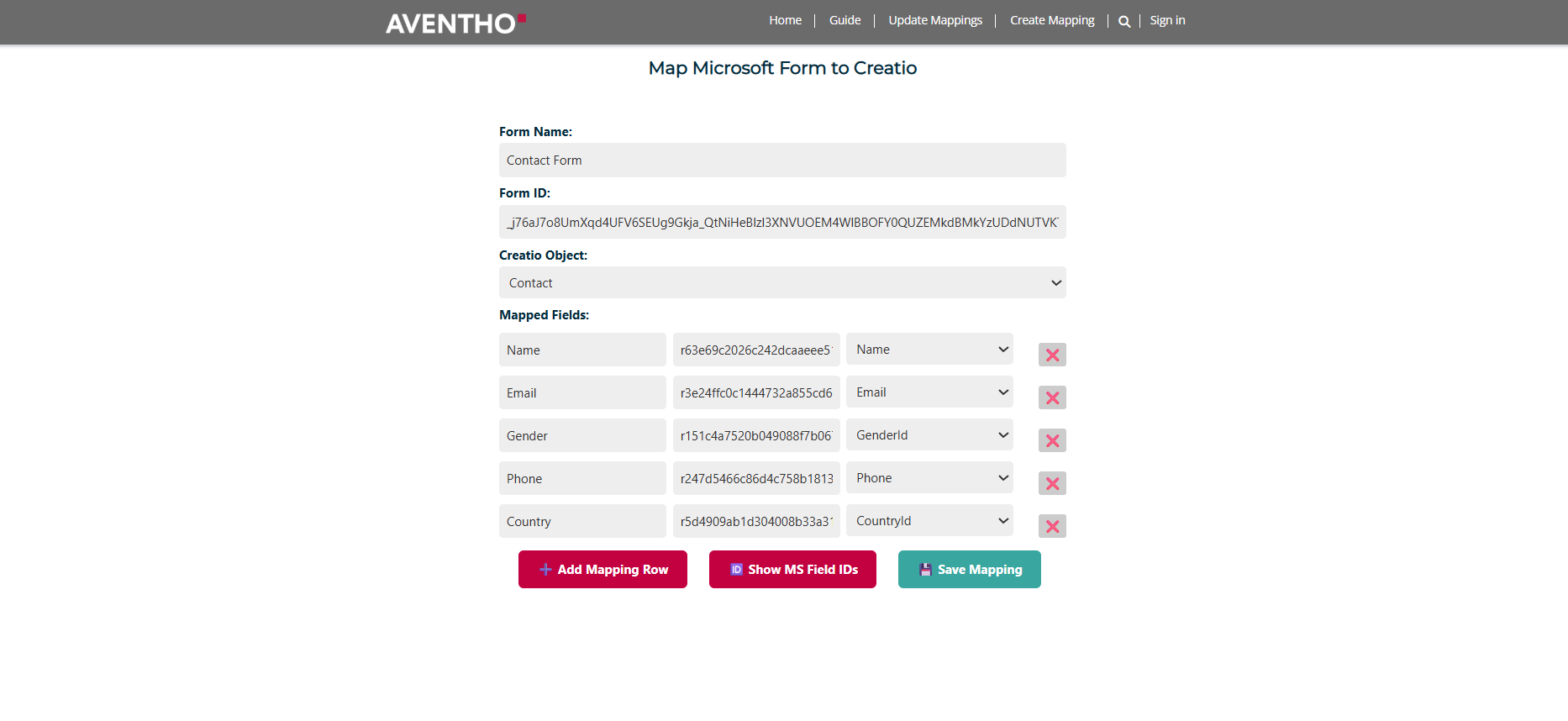Click field ID starting r5d4909ab1d3
The image size is (1568, 721).
(756, 521)
